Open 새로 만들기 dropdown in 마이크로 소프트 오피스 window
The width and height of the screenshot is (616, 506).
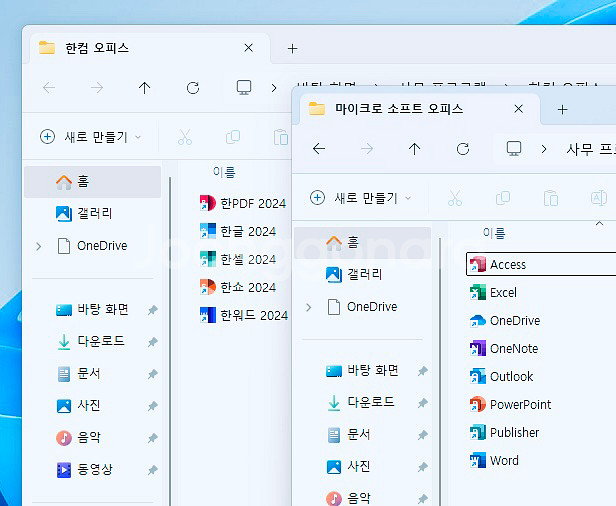(361, 198)
